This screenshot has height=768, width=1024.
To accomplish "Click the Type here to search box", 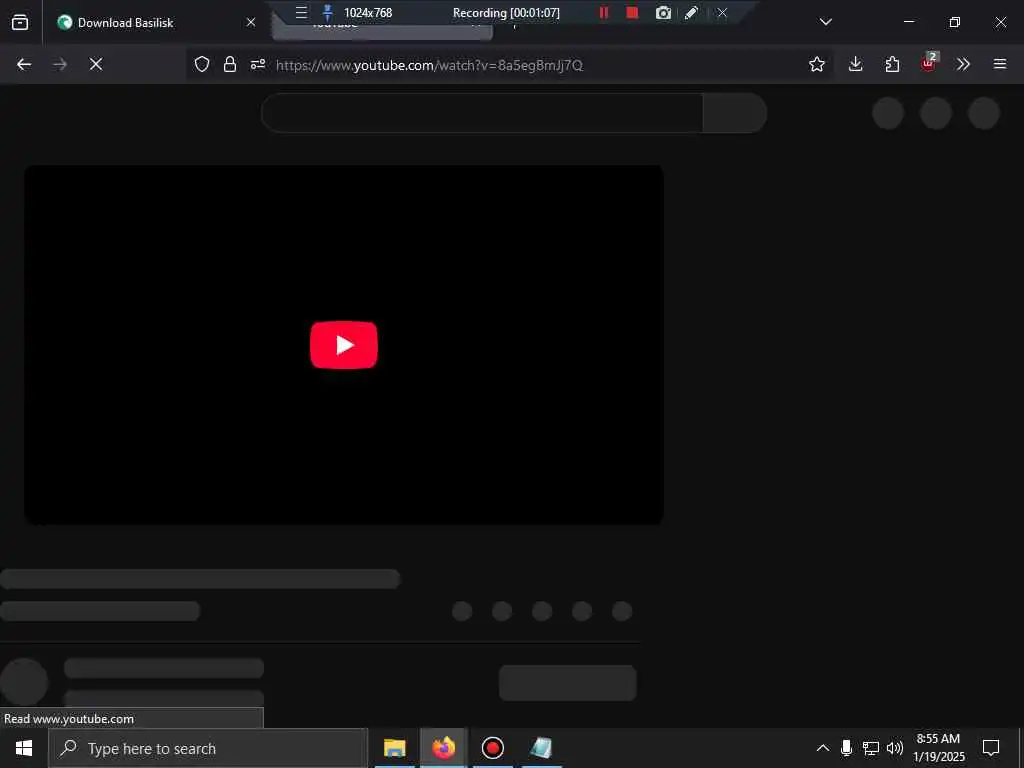I will coord(208,748).
